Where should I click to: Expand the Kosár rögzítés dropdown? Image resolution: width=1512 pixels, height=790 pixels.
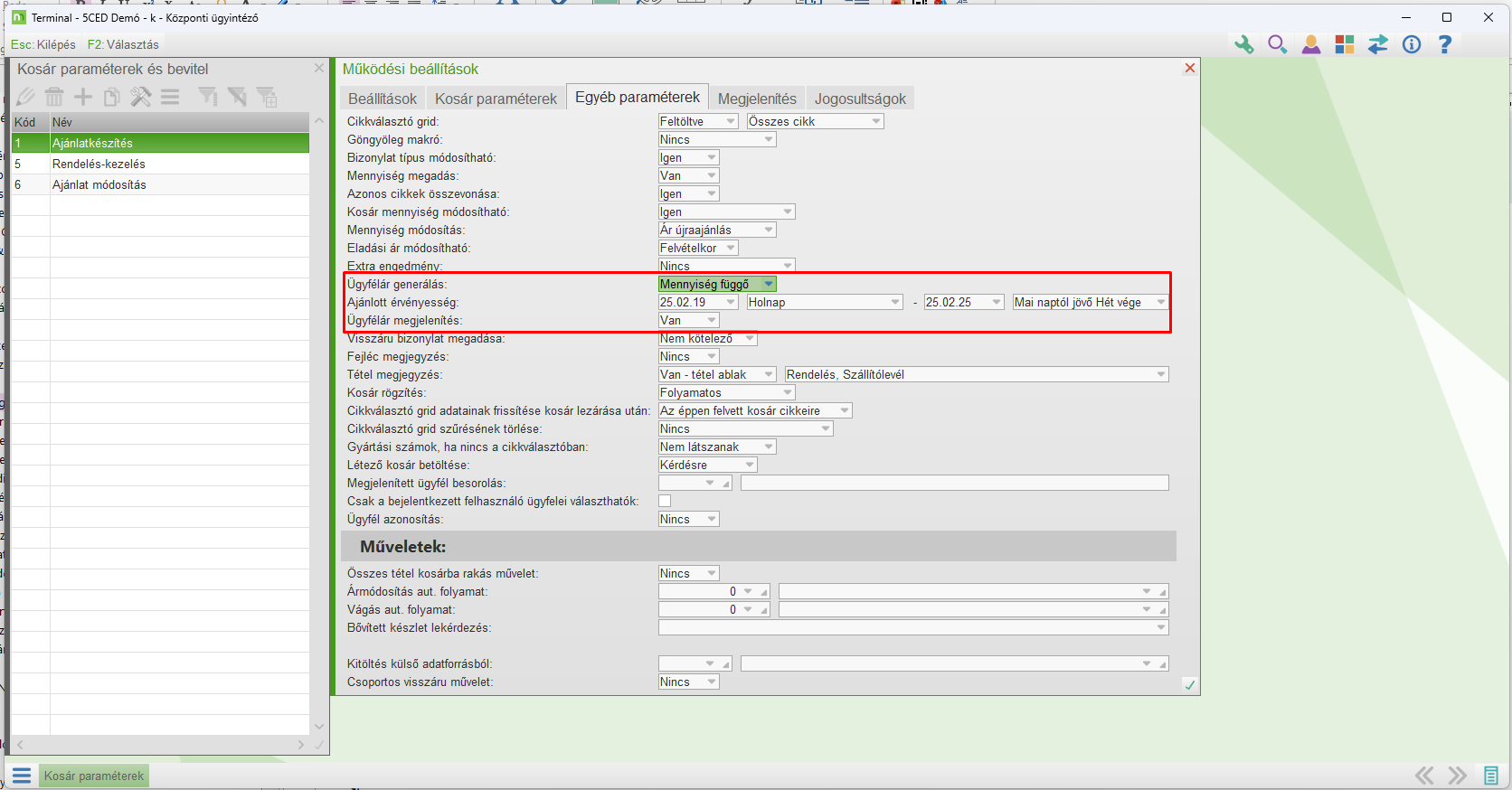[788, 392]
